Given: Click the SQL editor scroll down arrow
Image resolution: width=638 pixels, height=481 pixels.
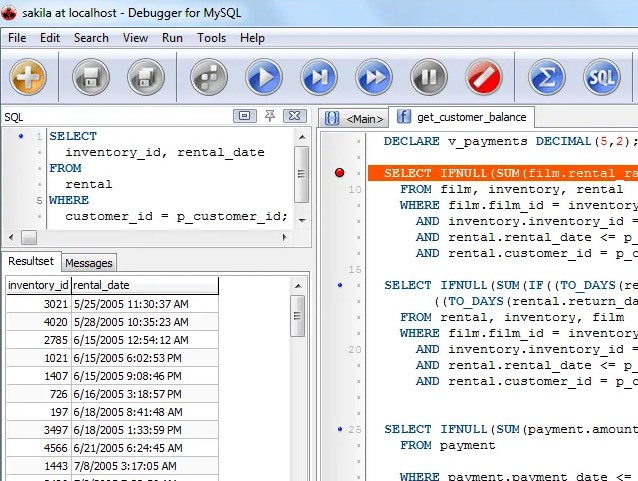Looking at the screenshot, I should coord(302,220).
